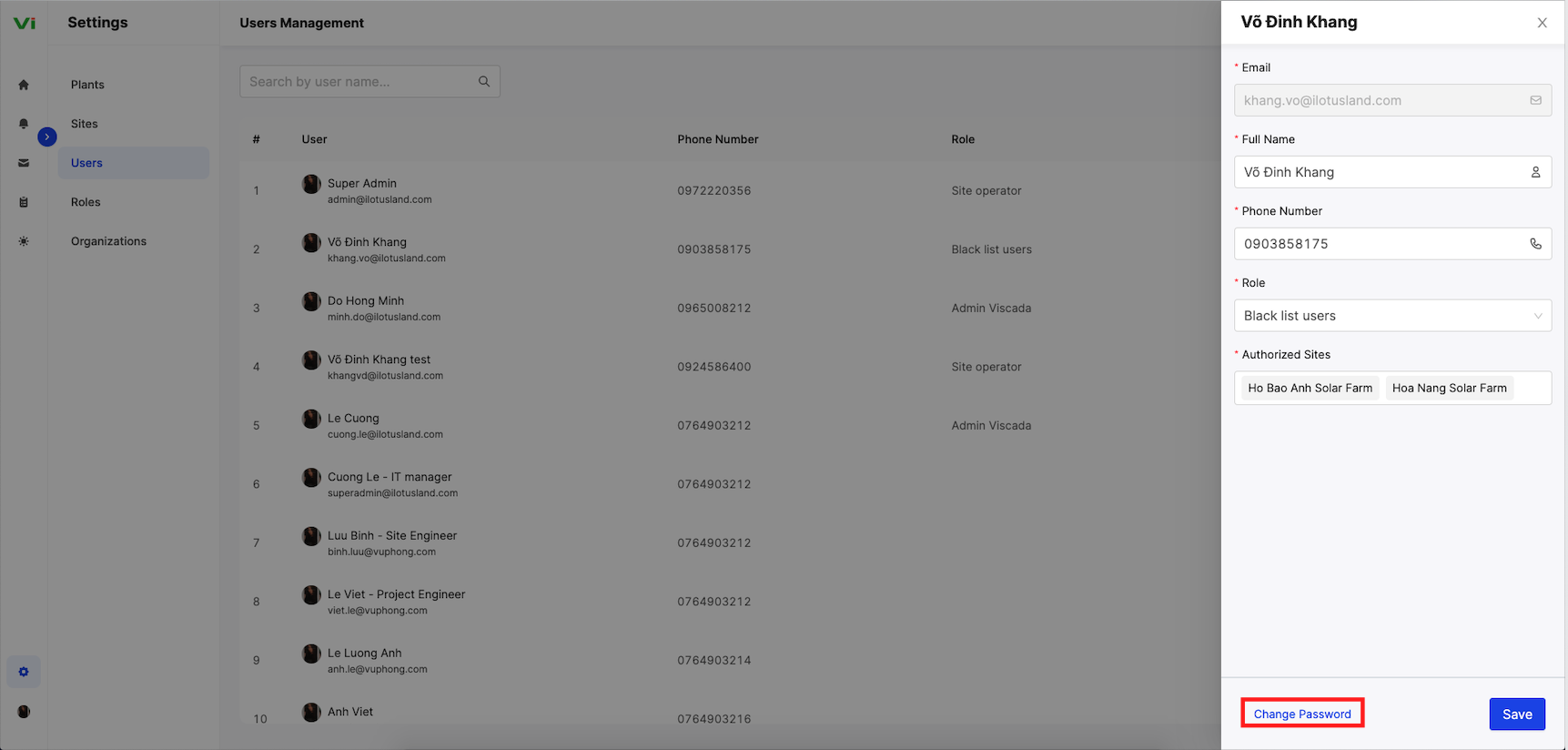Click the envelope icon in left rail

point(24,163)
